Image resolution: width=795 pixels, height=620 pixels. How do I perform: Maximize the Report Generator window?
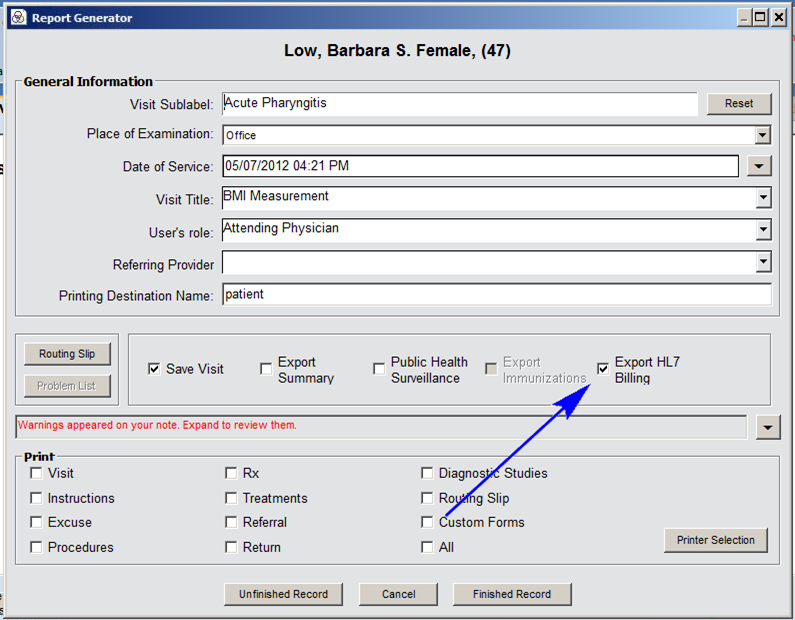coord(760,18)
